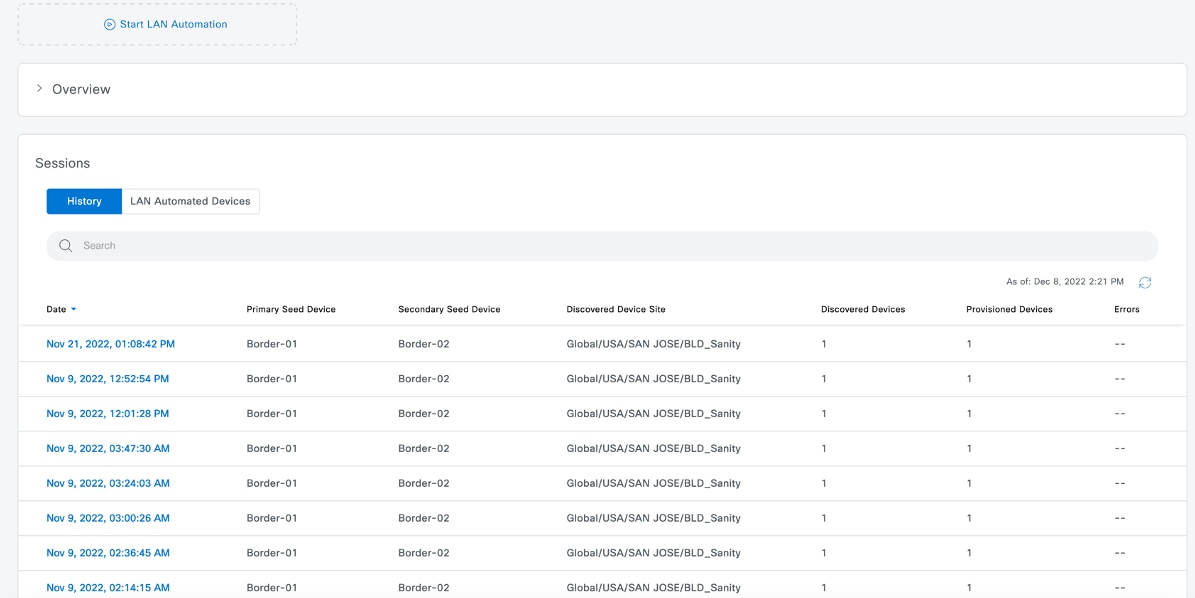The width and height of the screenshot is (1195, 598).
Task: Open session Nov 21, 2022, 01:08:42 PM
Action: 111,344
